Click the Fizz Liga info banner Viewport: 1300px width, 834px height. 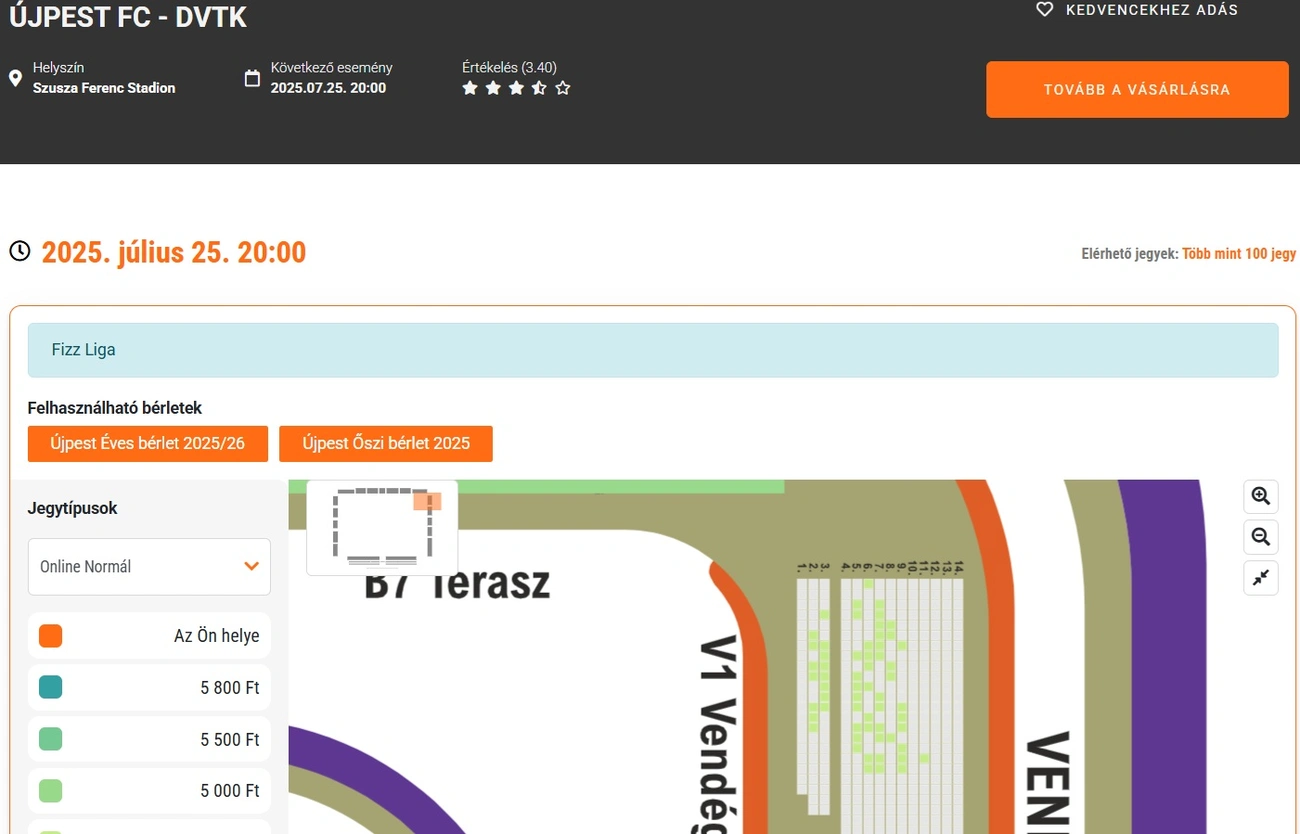click(x=652, y=350)
